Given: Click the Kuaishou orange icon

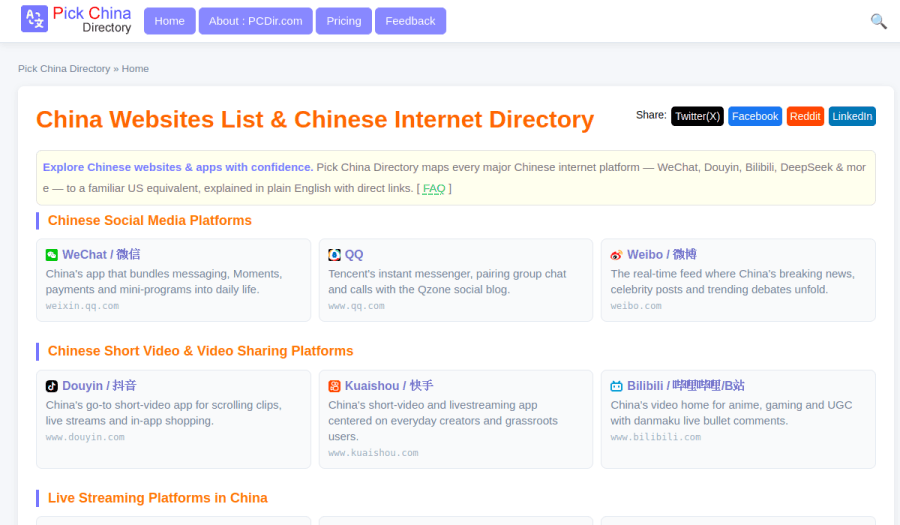Looking at the screenshot, I should 334,386.
